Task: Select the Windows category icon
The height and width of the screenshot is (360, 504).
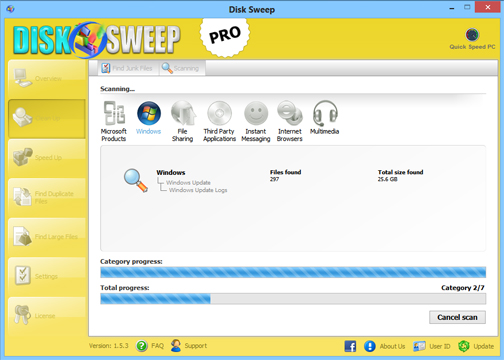Action: coord(149,113)
